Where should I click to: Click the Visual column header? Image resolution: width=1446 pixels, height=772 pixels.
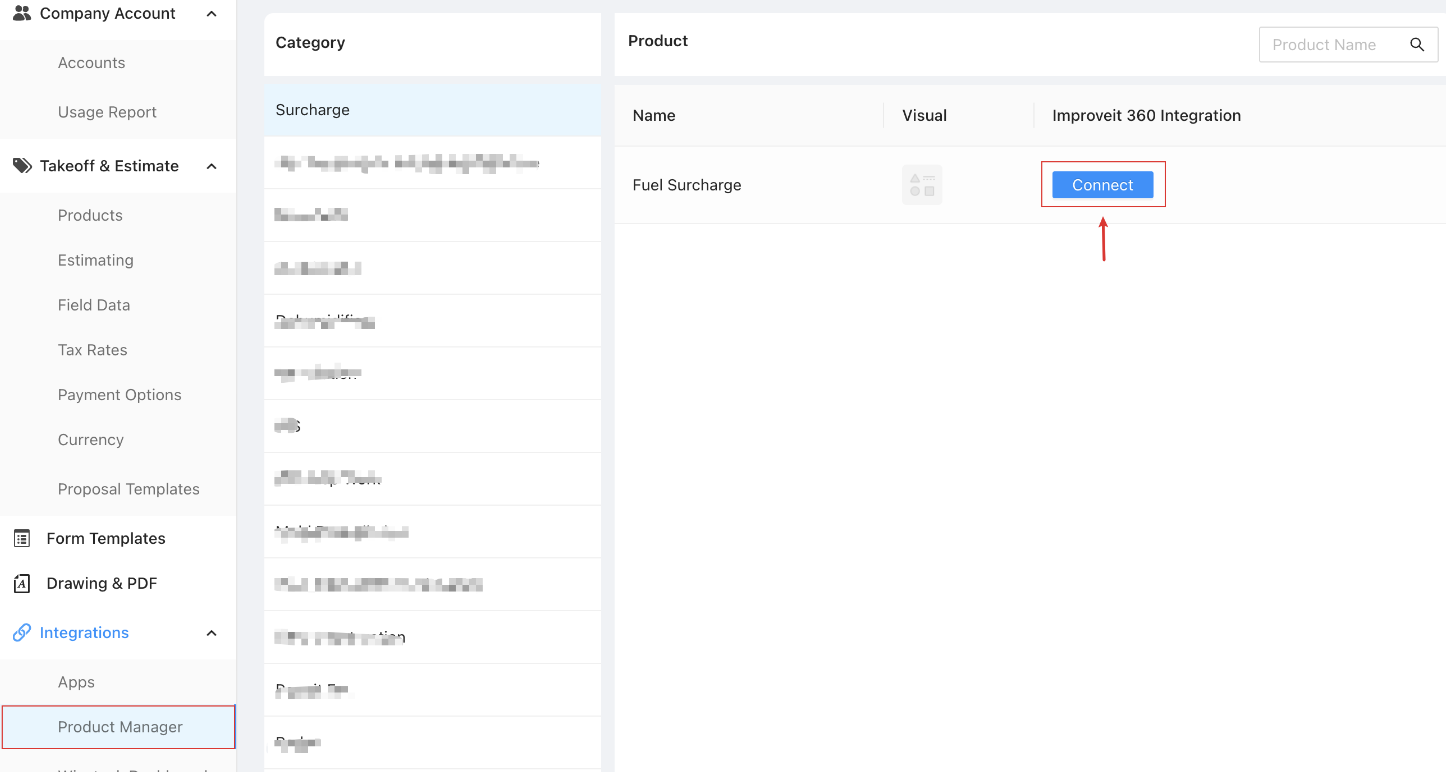pyautogui.click(x=924, y=116)
